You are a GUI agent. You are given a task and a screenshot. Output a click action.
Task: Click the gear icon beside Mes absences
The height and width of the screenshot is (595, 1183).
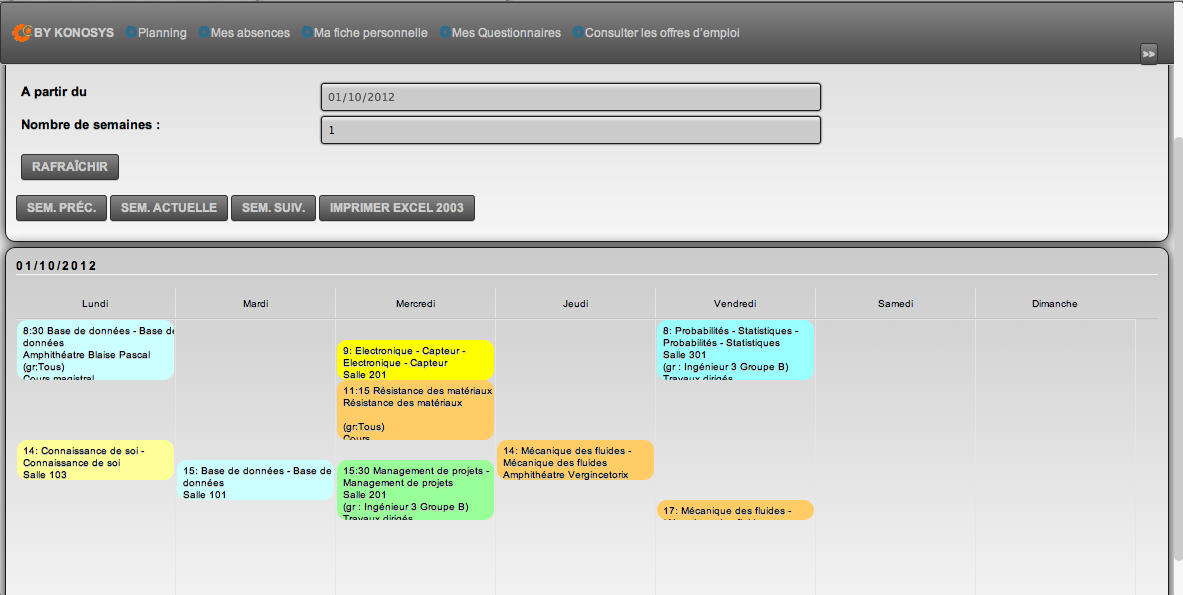pos(204,32)
